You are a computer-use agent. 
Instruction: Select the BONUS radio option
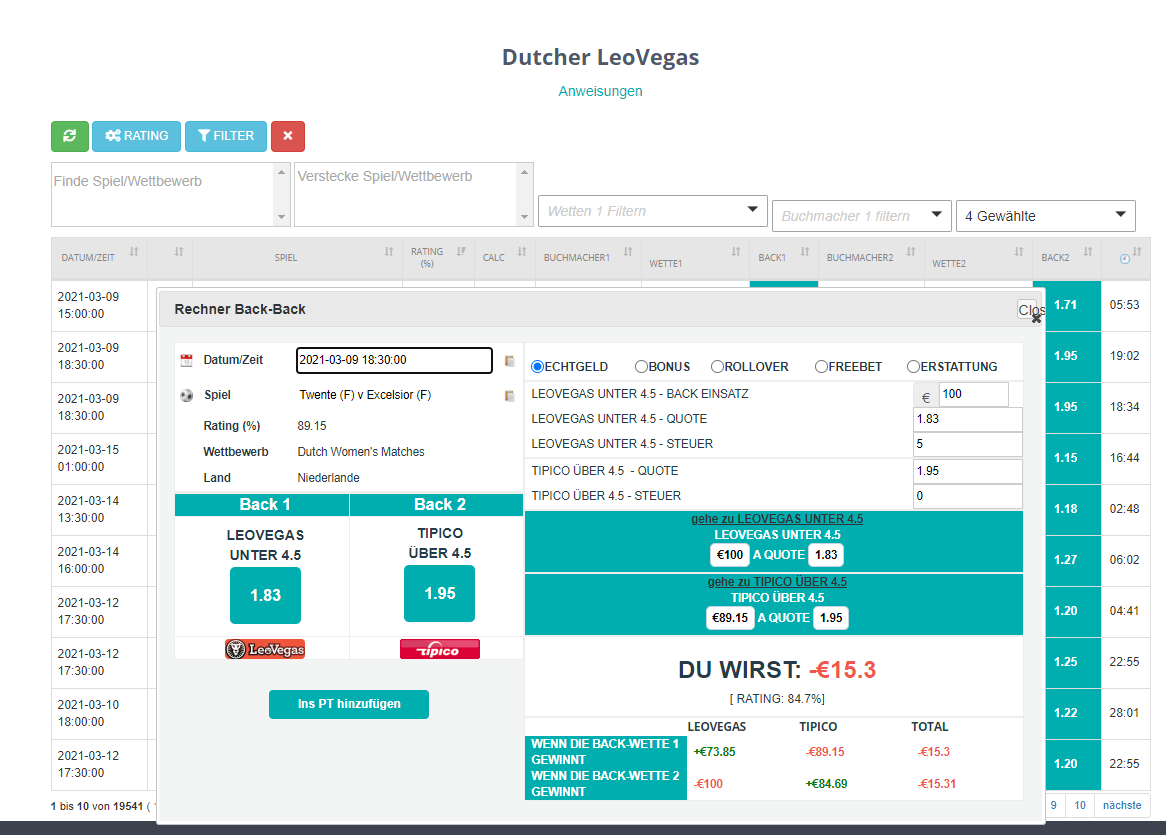[641, 367]
